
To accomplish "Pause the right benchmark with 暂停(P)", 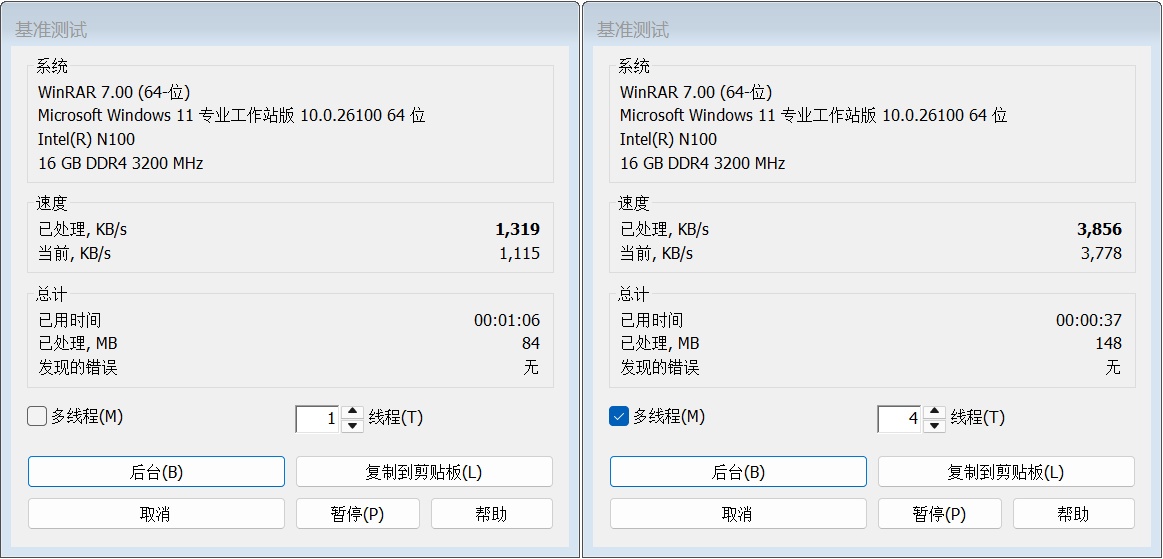I will coord(940,514).
